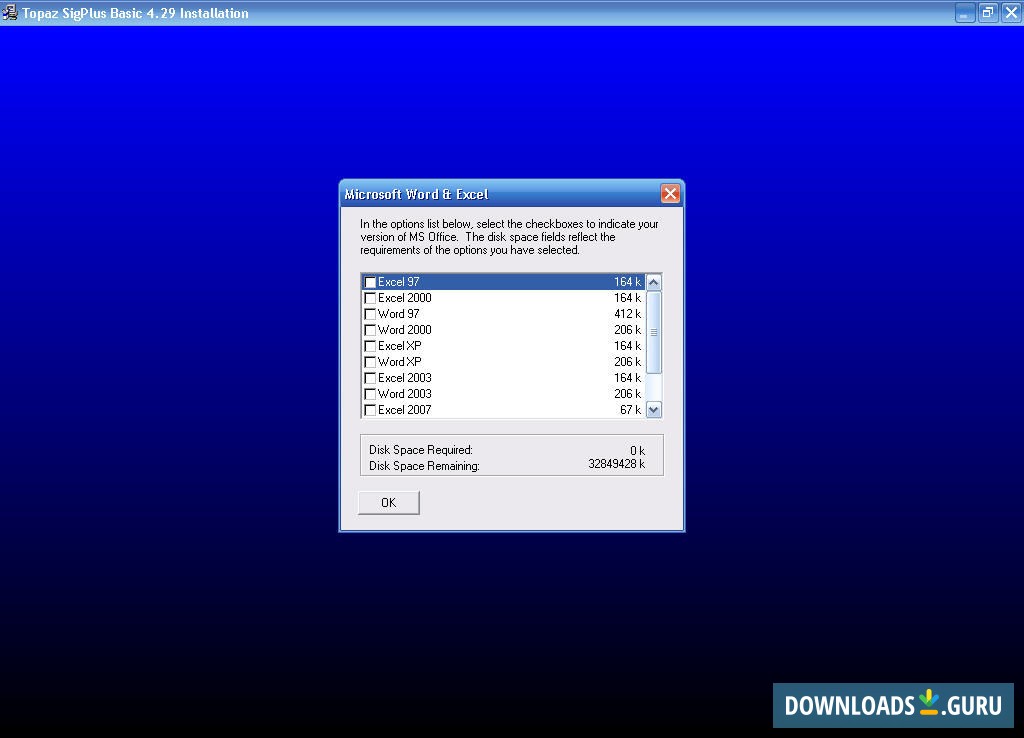Select the '67 k' size for Excel 2007
The image size is (1024, 738).
click(631, 410)
